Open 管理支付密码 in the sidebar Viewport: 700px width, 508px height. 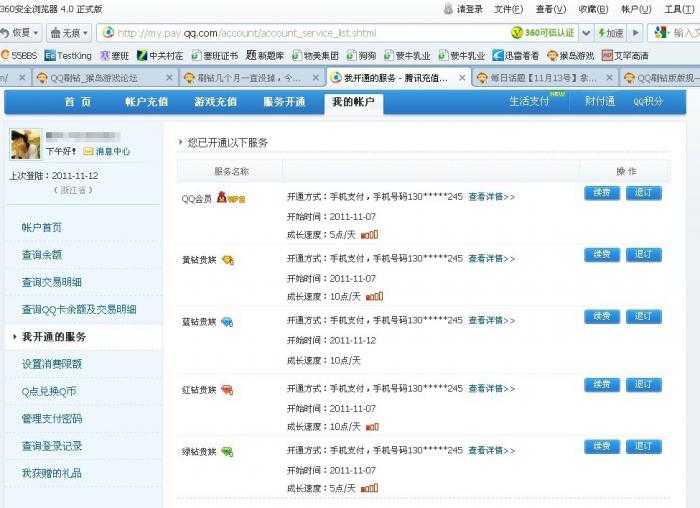52,419
